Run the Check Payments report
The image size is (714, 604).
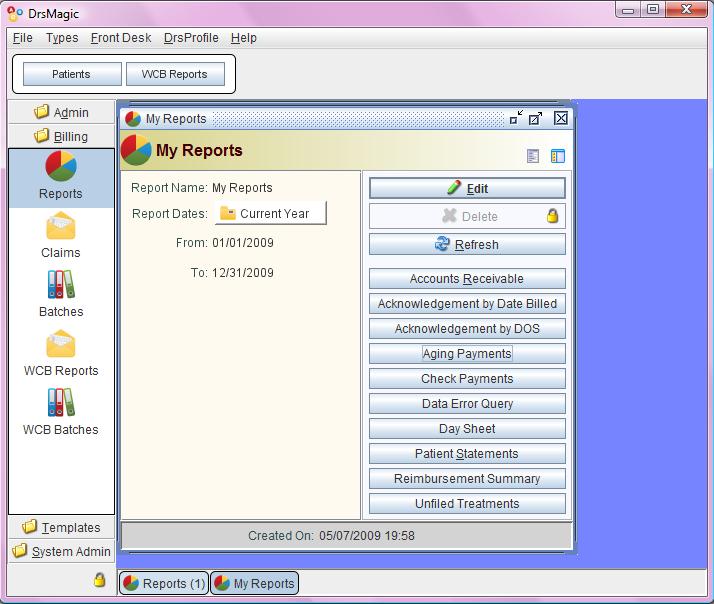[467, 379]
